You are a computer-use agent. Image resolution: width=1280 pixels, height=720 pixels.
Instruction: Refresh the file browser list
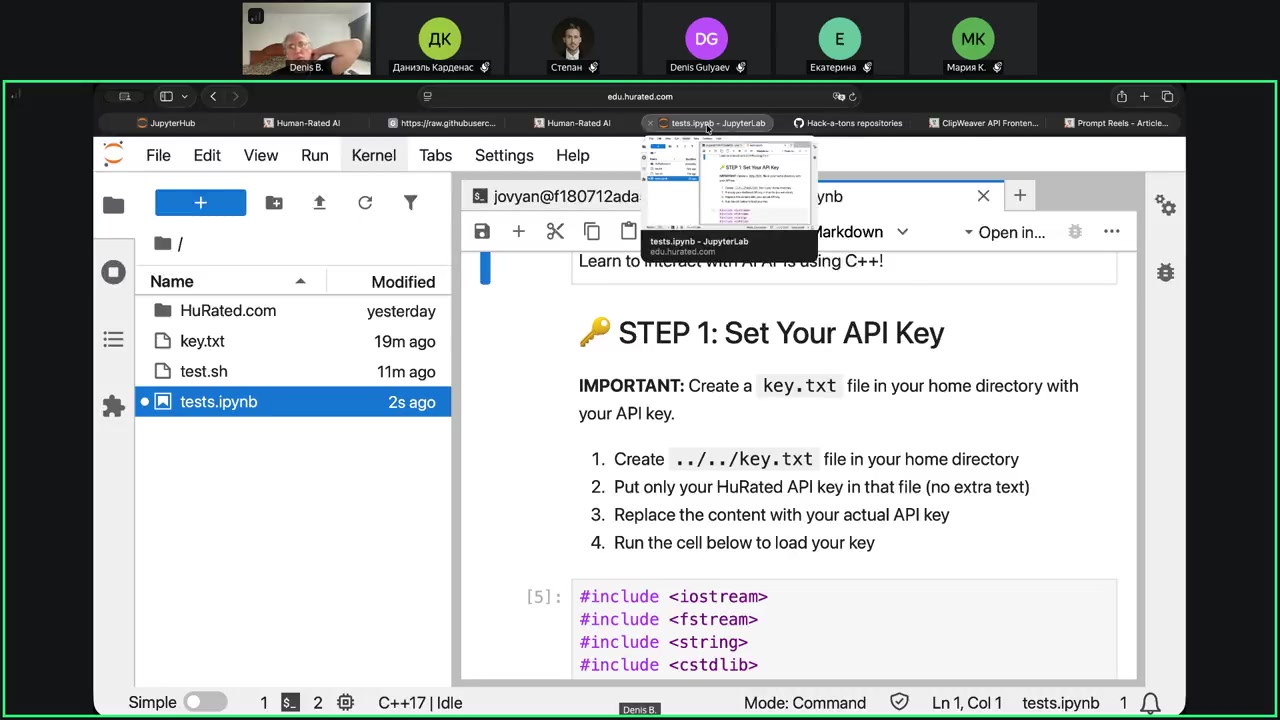point(365,203)
